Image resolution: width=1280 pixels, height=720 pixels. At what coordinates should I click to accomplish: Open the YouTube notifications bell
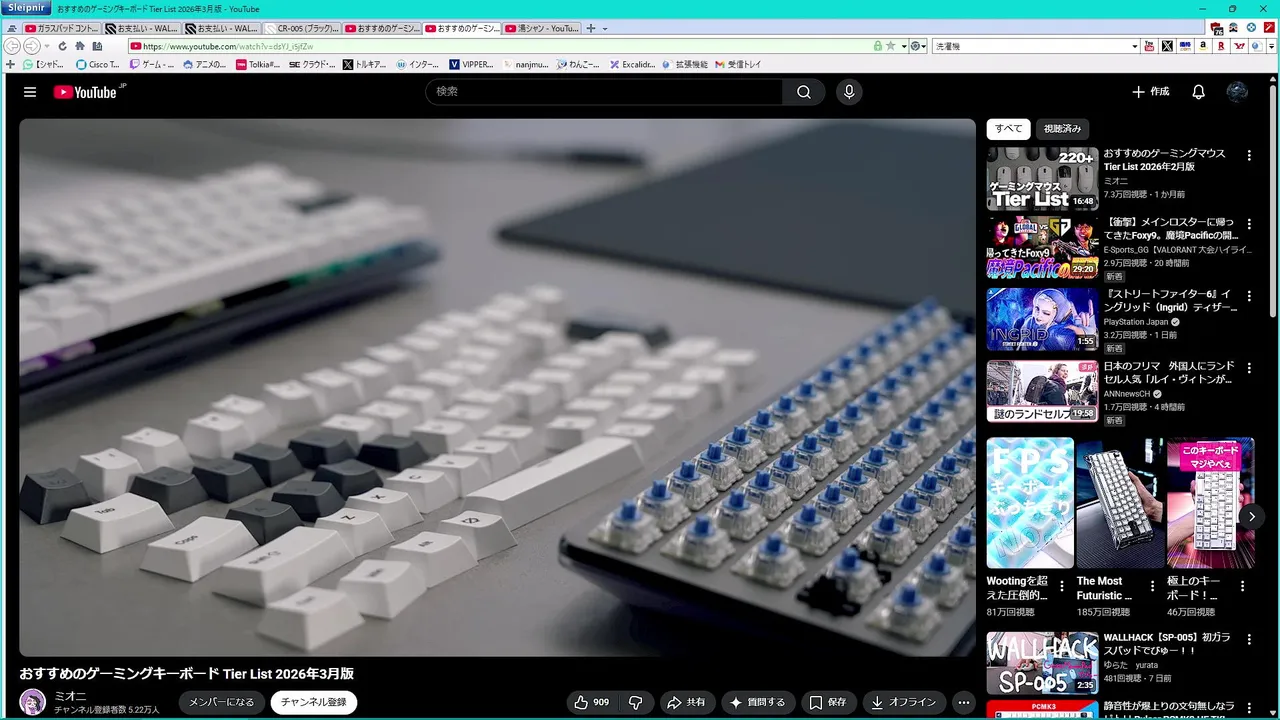1198,92
